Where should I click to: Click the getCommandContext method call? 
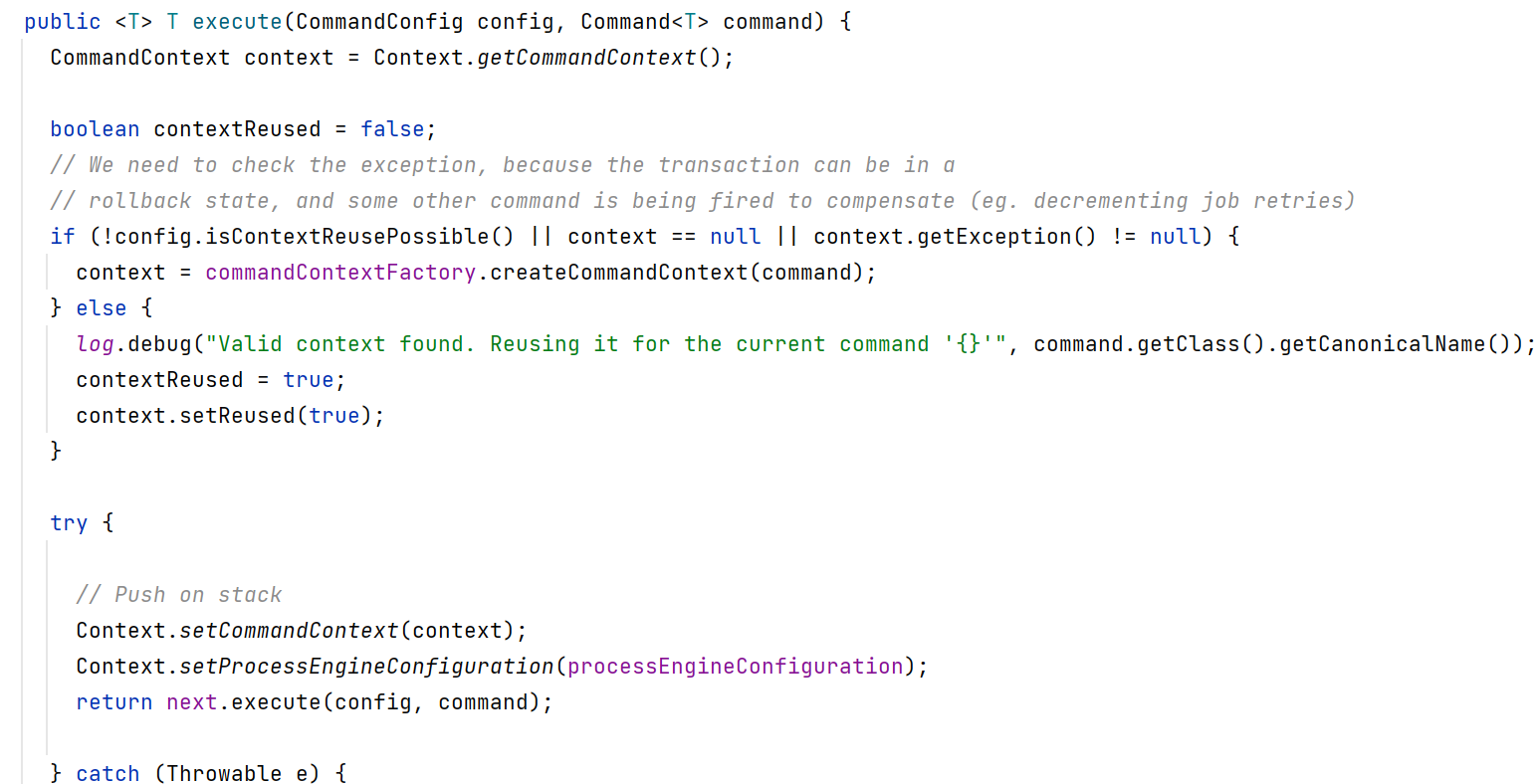[x=585, y=58]
